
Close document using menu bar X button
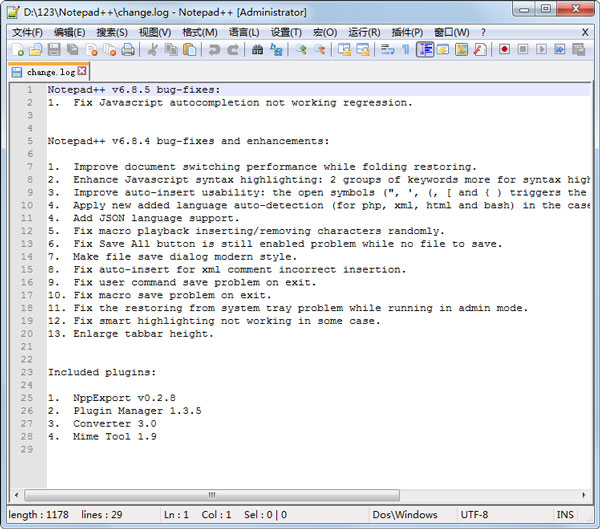tap(585, 33)
